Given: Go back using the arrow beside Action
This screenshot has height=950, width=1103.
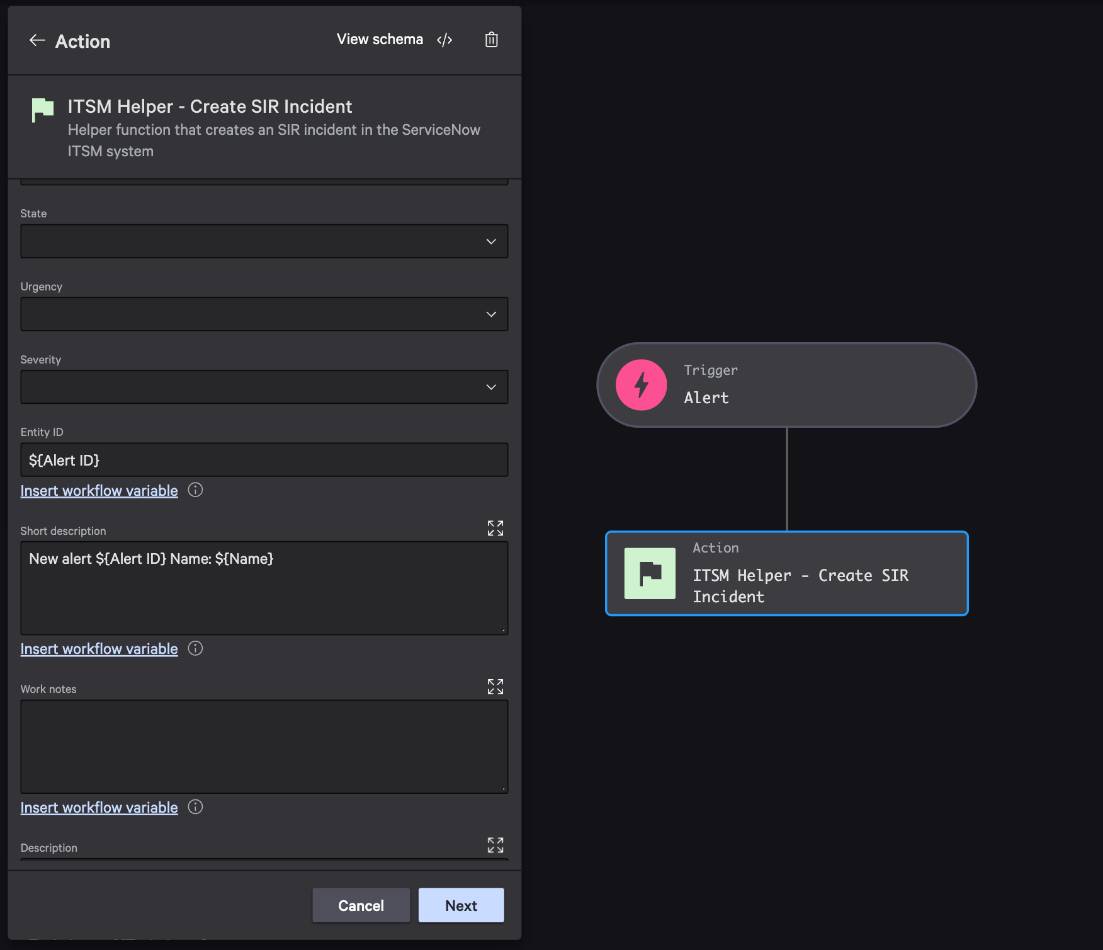Looking at the screenshot, I should (37, 41).
